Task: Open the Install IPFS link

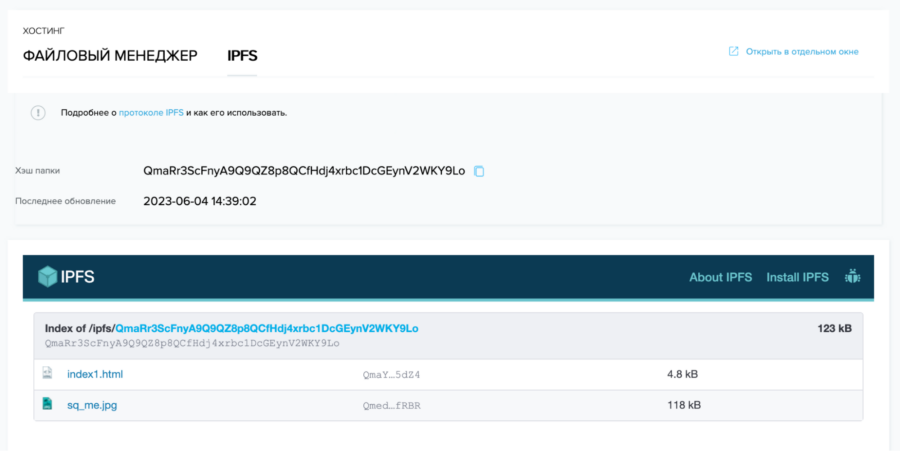Action: [x=797, y=277]
